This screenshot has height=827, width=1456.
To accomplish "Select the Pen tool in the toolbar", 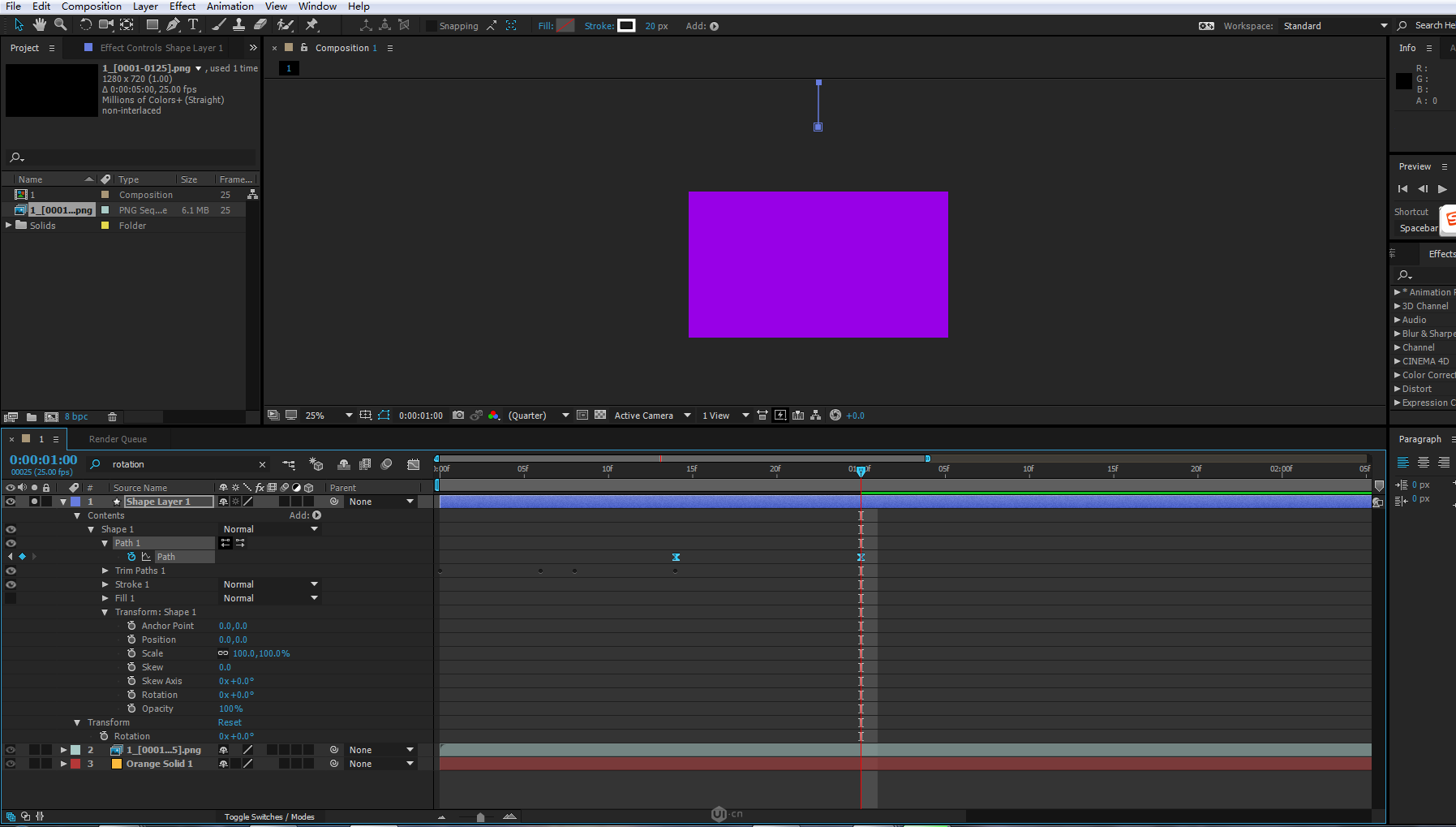I will click(173, 25).
